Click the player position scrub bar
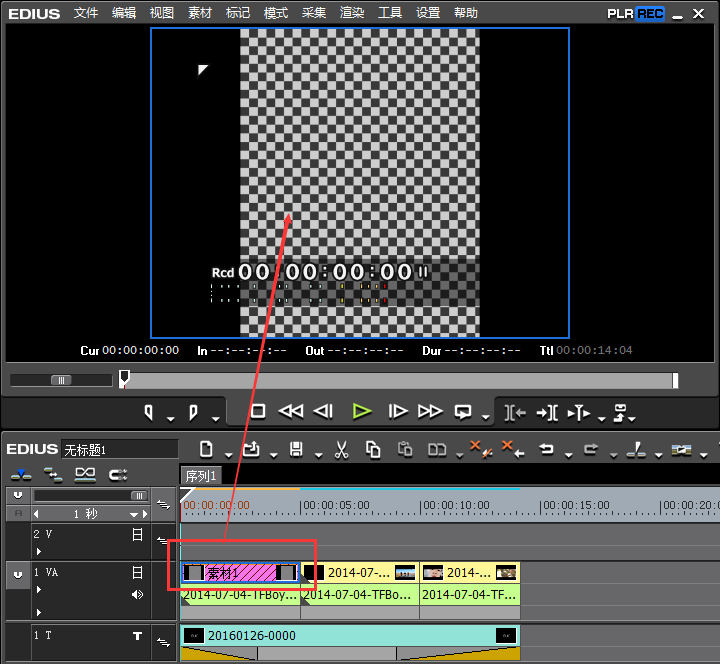720x664 pixels. (400, 380)
